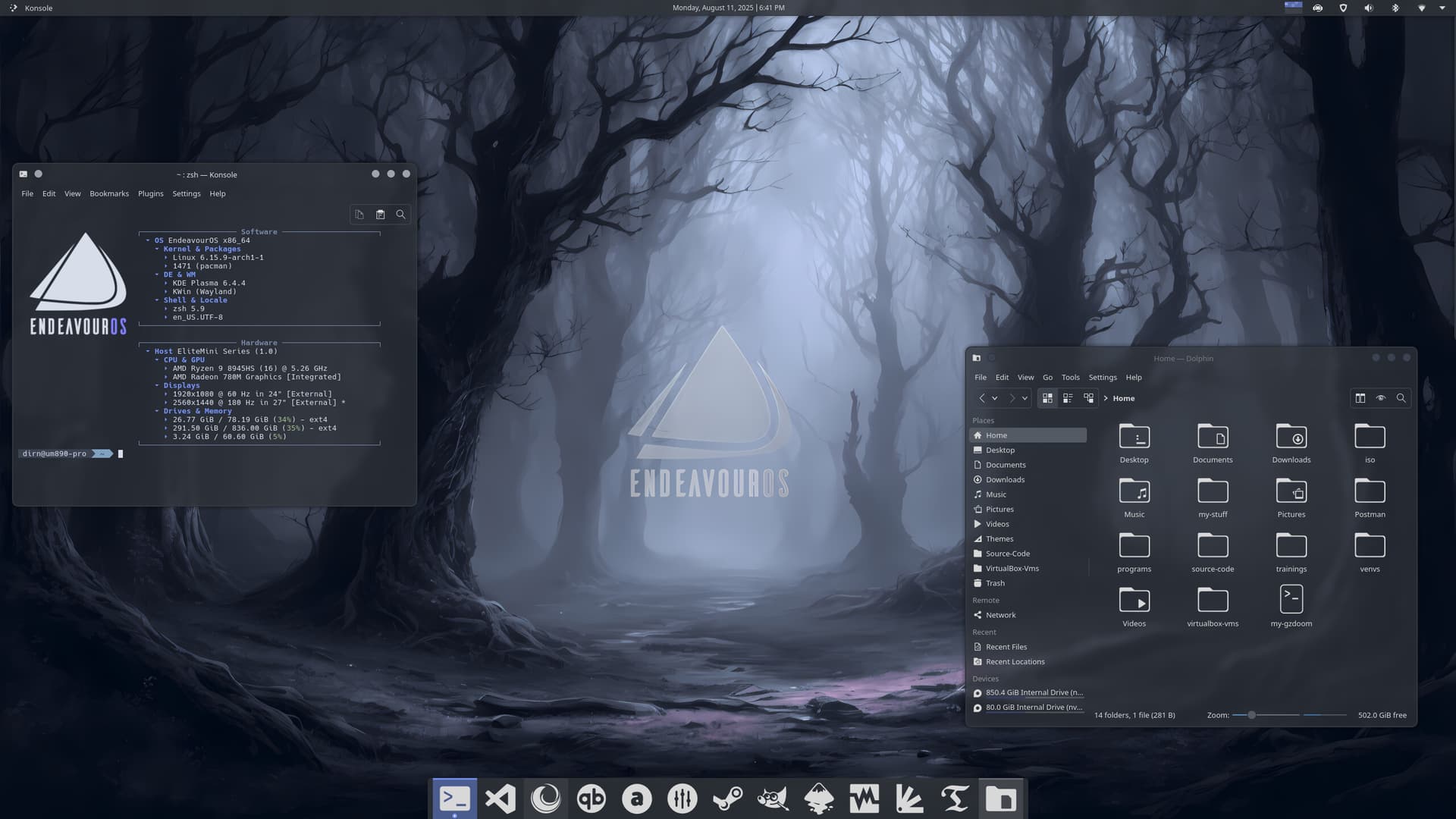Open split view in Dolphin toolbar
Viewport: 1456px width, 819px height.
coord(1360,398)
